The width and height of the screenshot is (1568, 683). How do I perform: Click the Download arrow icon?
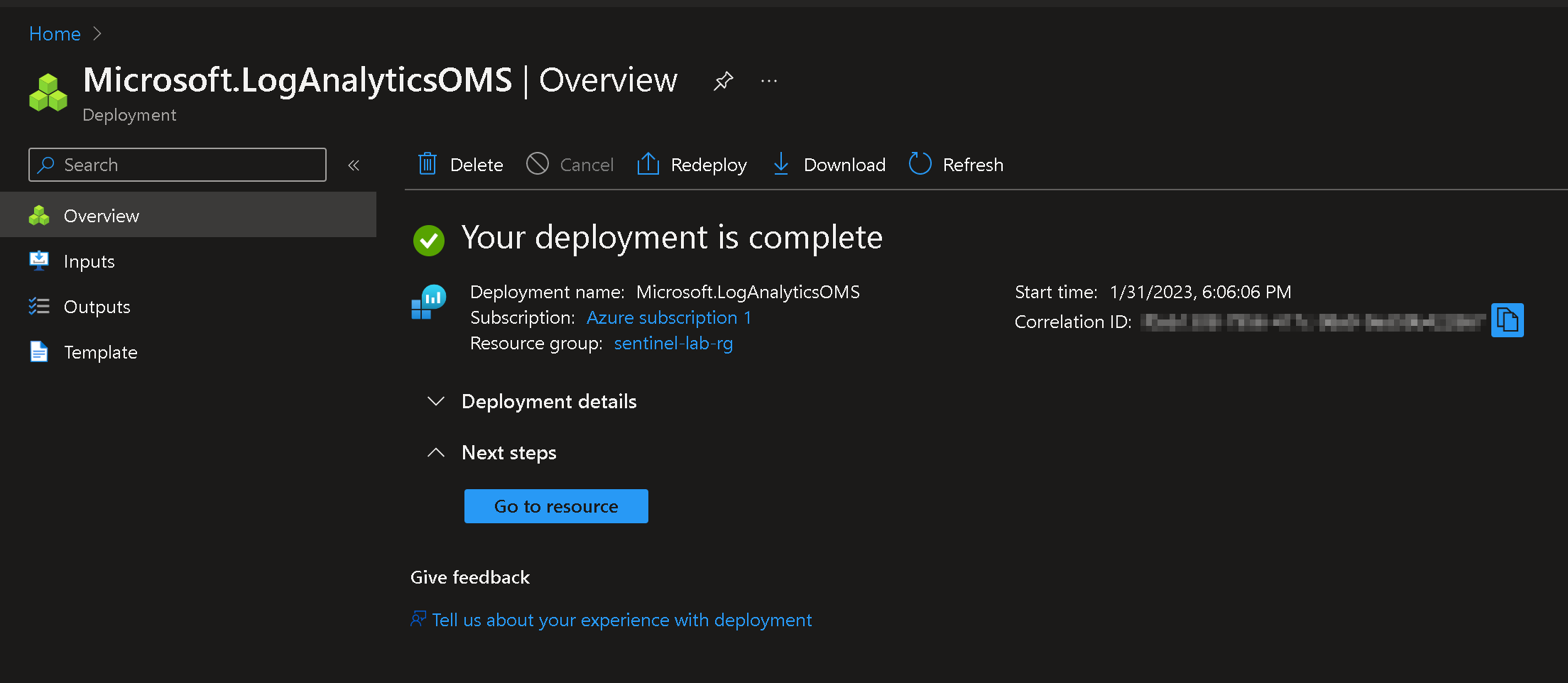tap(780, 165)
